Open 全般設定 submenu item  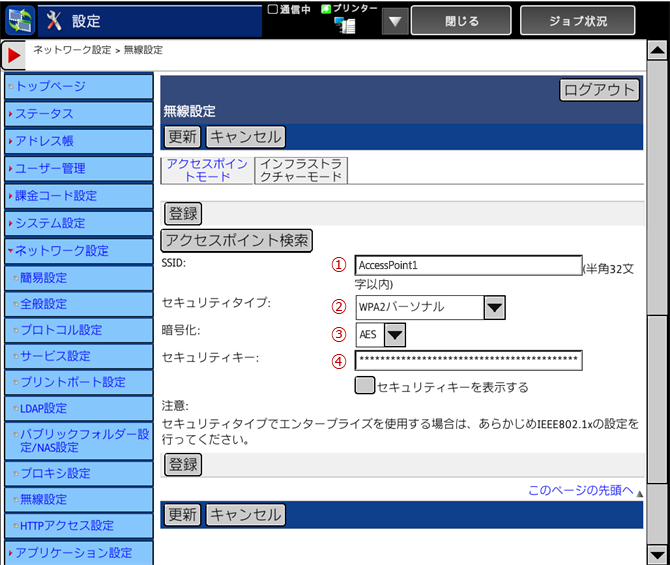click(79, 304)
